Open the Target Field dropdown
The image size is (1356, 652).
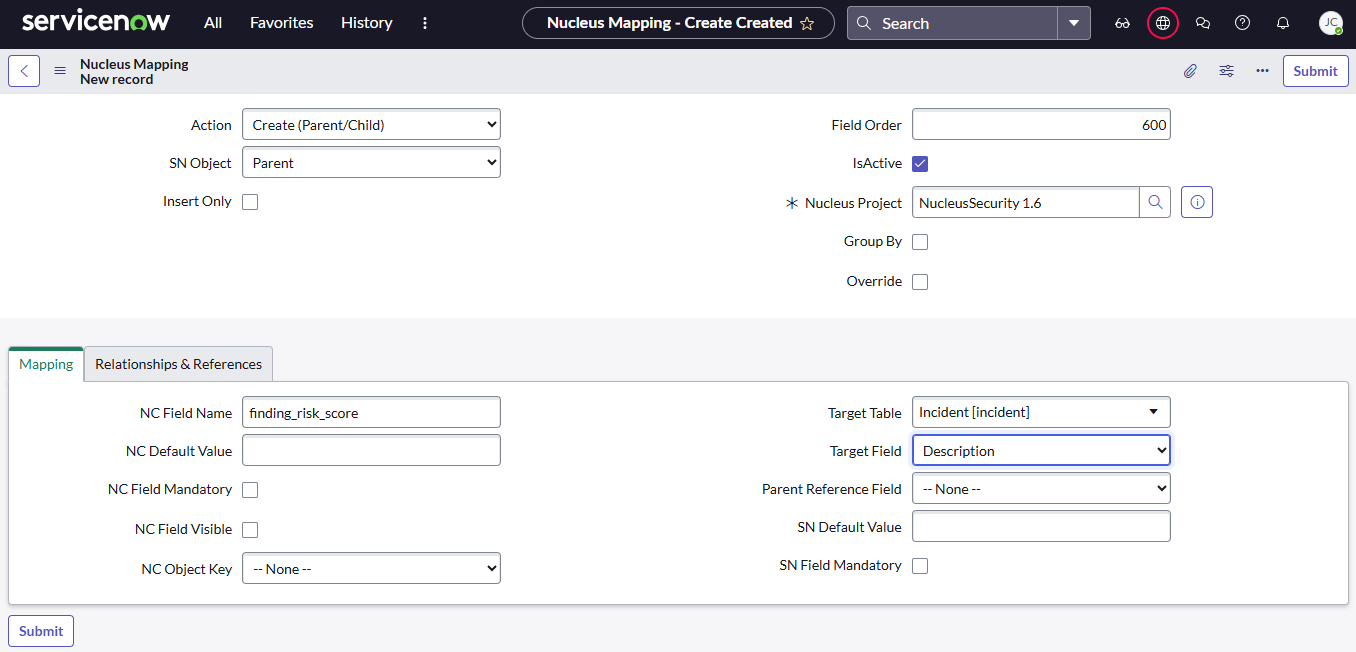coord(1041,451)
